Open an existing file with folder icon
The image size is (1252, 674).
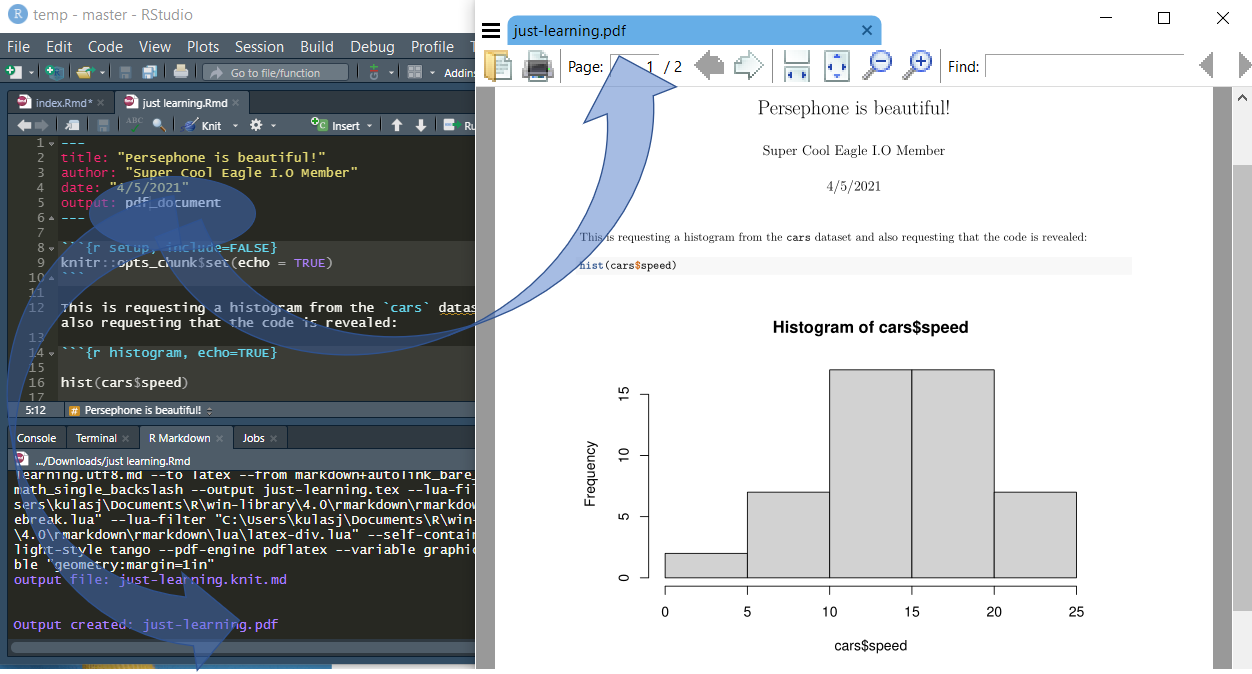click(84, 72)
